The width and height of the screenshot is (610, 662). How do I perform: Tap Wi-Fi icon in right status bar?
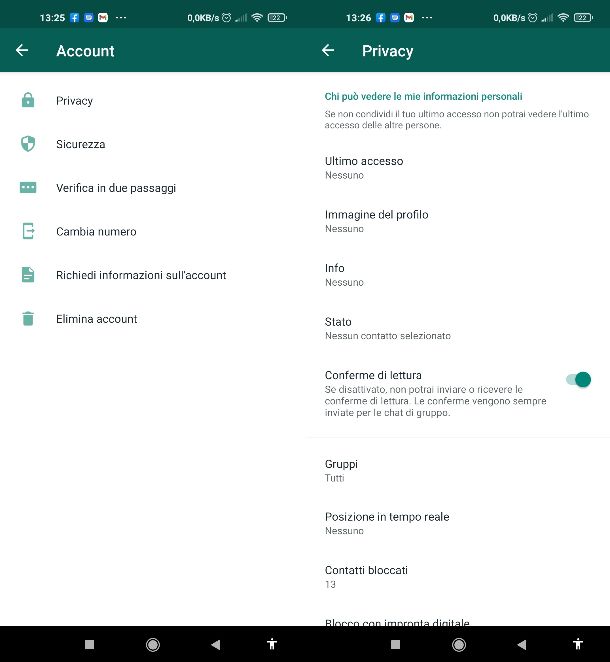(563, 17)
